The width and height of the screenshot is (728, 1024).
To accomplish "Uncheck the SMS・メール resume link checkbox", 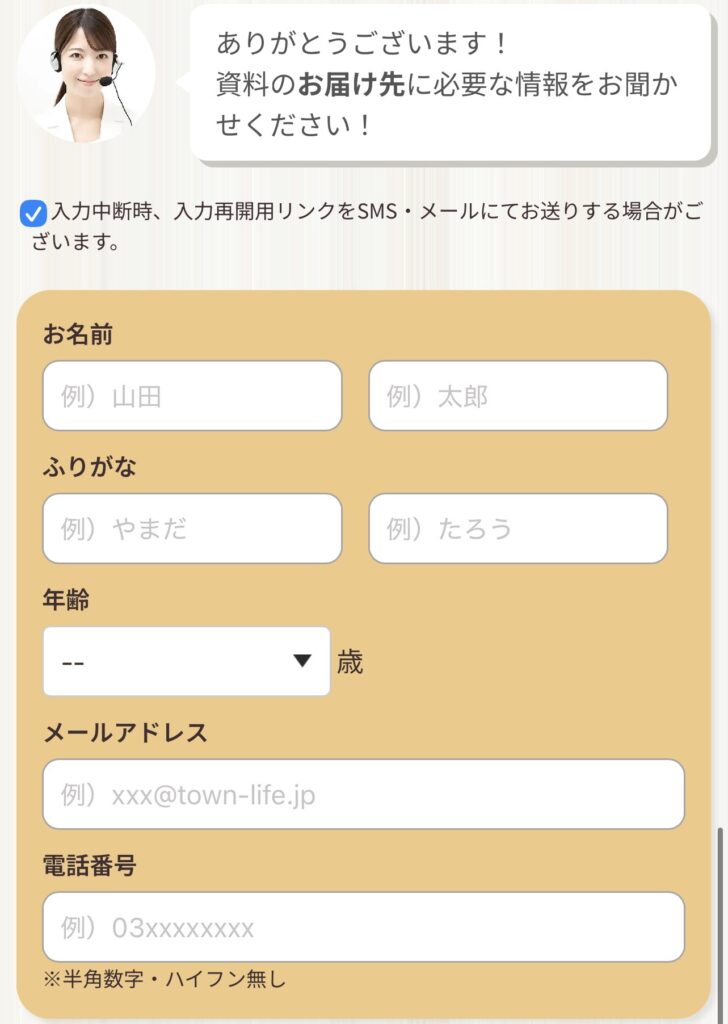I will (x=33, y=212).
